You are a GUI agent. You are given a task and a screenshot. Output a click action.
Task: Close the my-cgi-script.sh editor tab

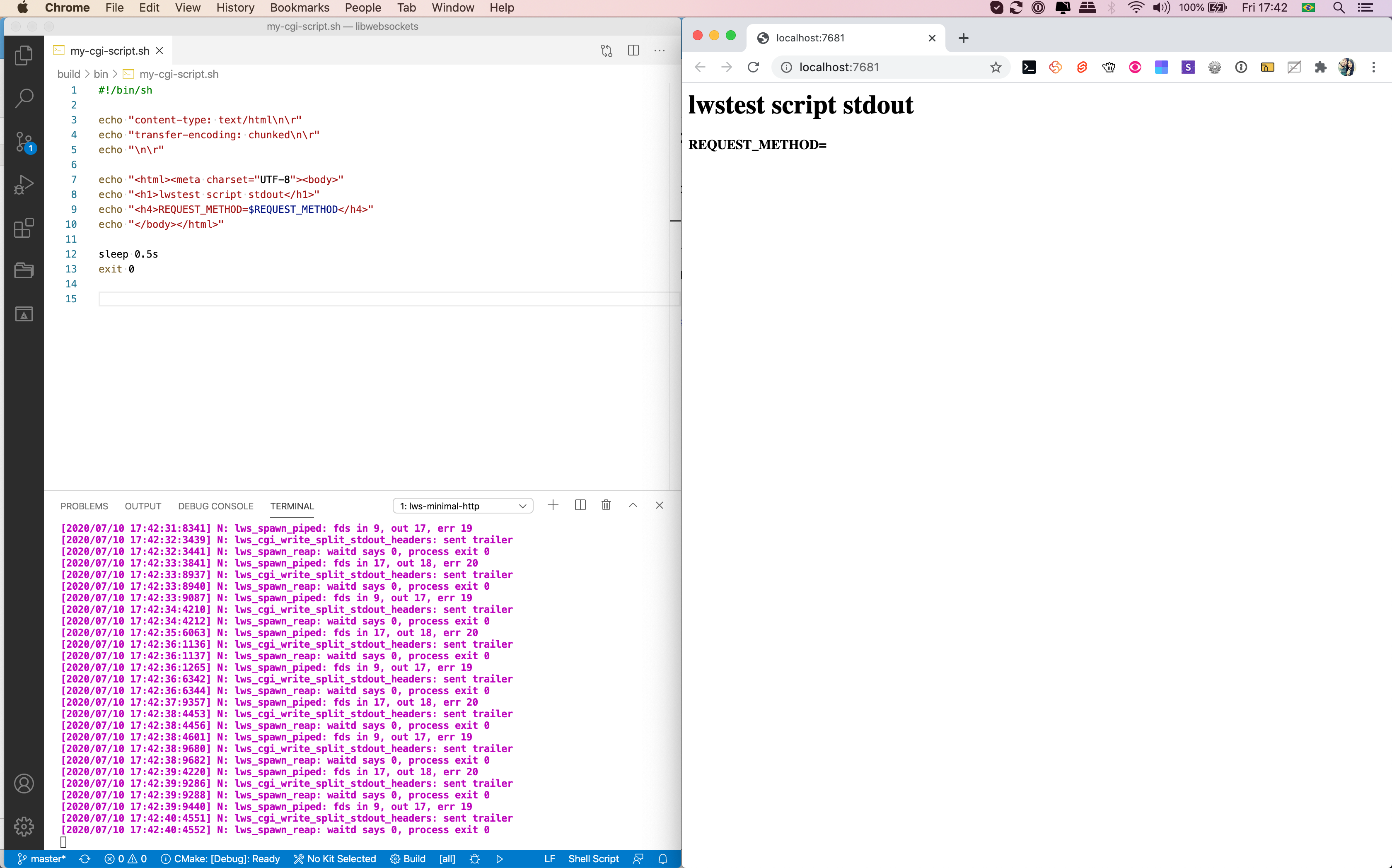[159, 51]
